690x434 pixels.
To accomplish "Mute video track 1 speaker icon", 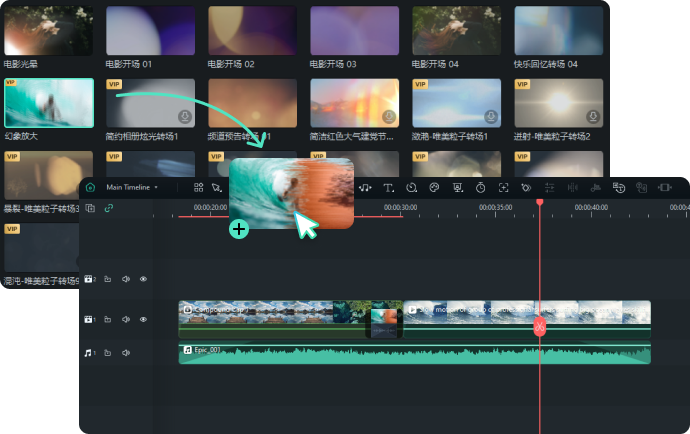I will point(125,320).
